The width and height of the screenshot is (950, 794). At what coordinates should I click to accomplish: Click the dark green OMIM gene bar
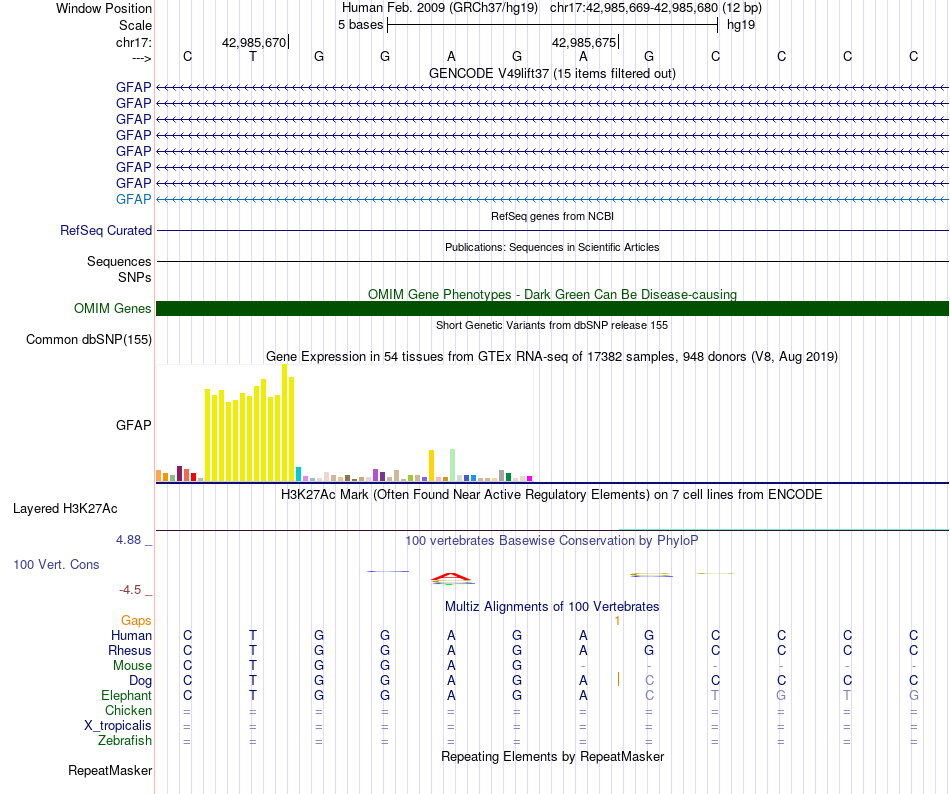tap(552, 308)
